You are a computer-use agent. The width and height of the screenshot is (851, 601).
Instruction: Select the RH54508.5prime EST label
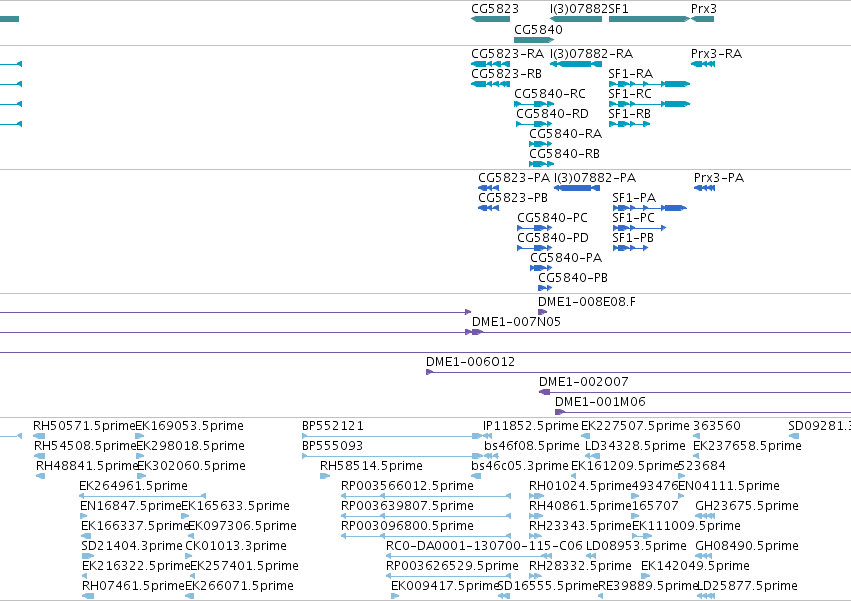[x=85, y=446]
